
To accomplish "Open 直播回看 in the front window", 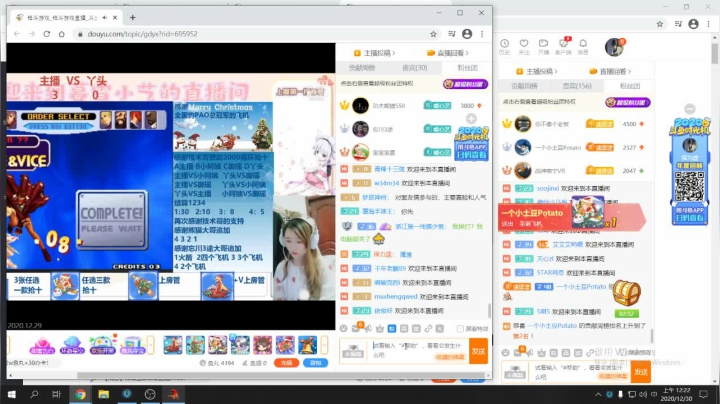I will (x=448, y=53).
